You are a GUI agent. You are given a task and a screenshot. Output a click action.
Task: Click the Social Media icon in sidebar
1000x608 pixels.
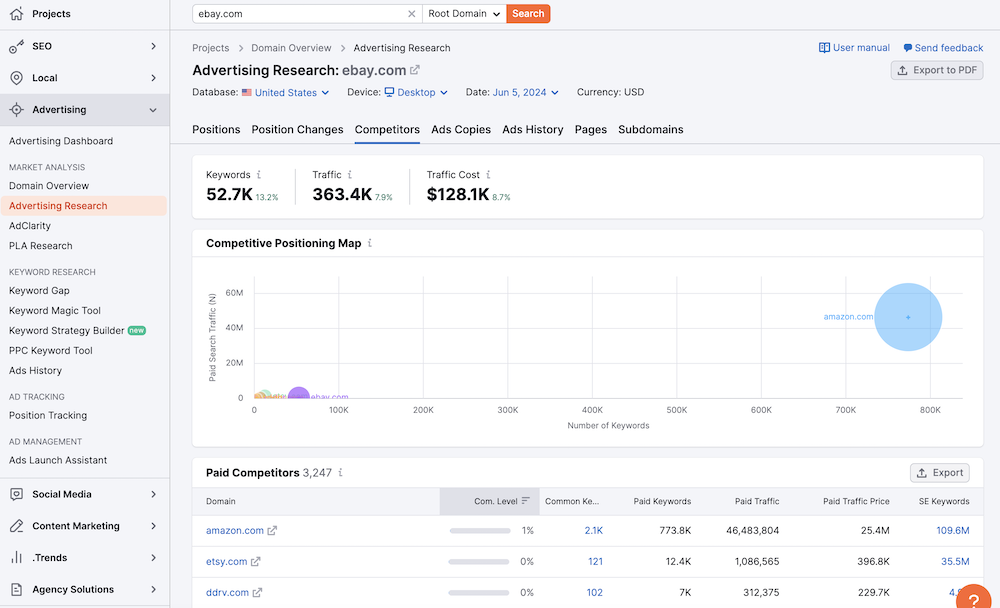pos(17,494)
